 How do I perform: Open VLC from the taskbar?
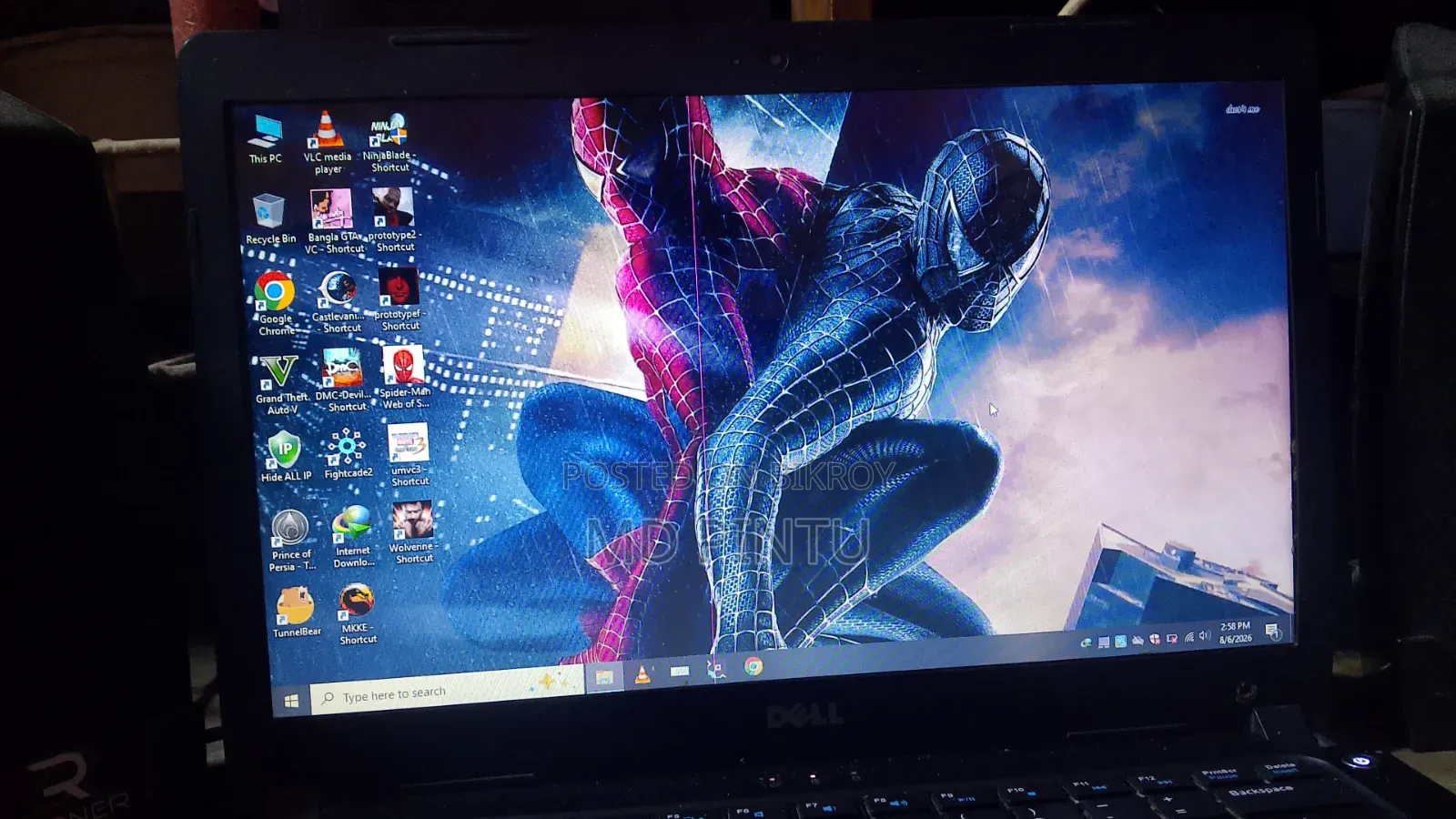(642, 674)
